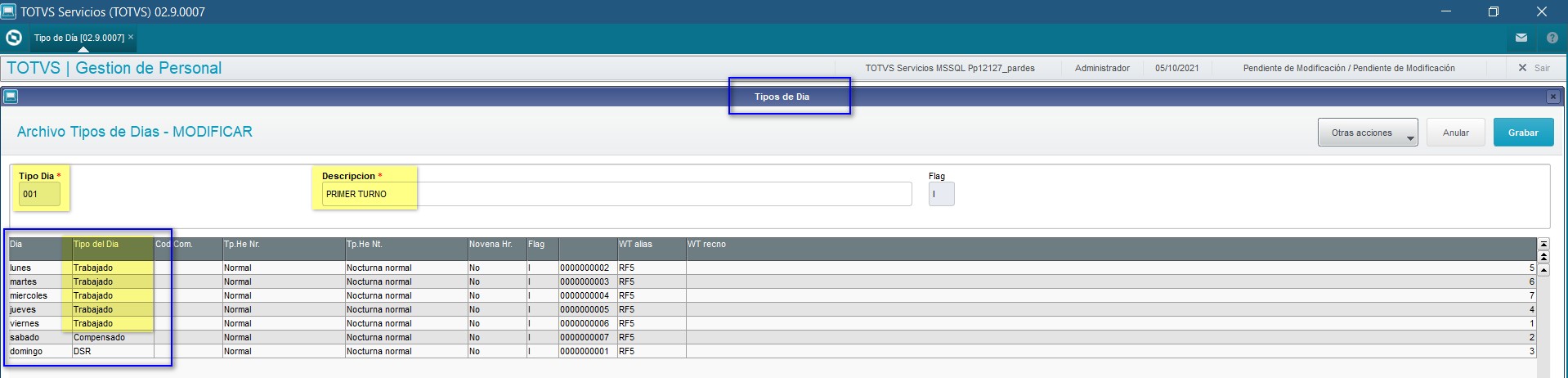
Task: Click No cell in sabado row
Action: point(497,337)
